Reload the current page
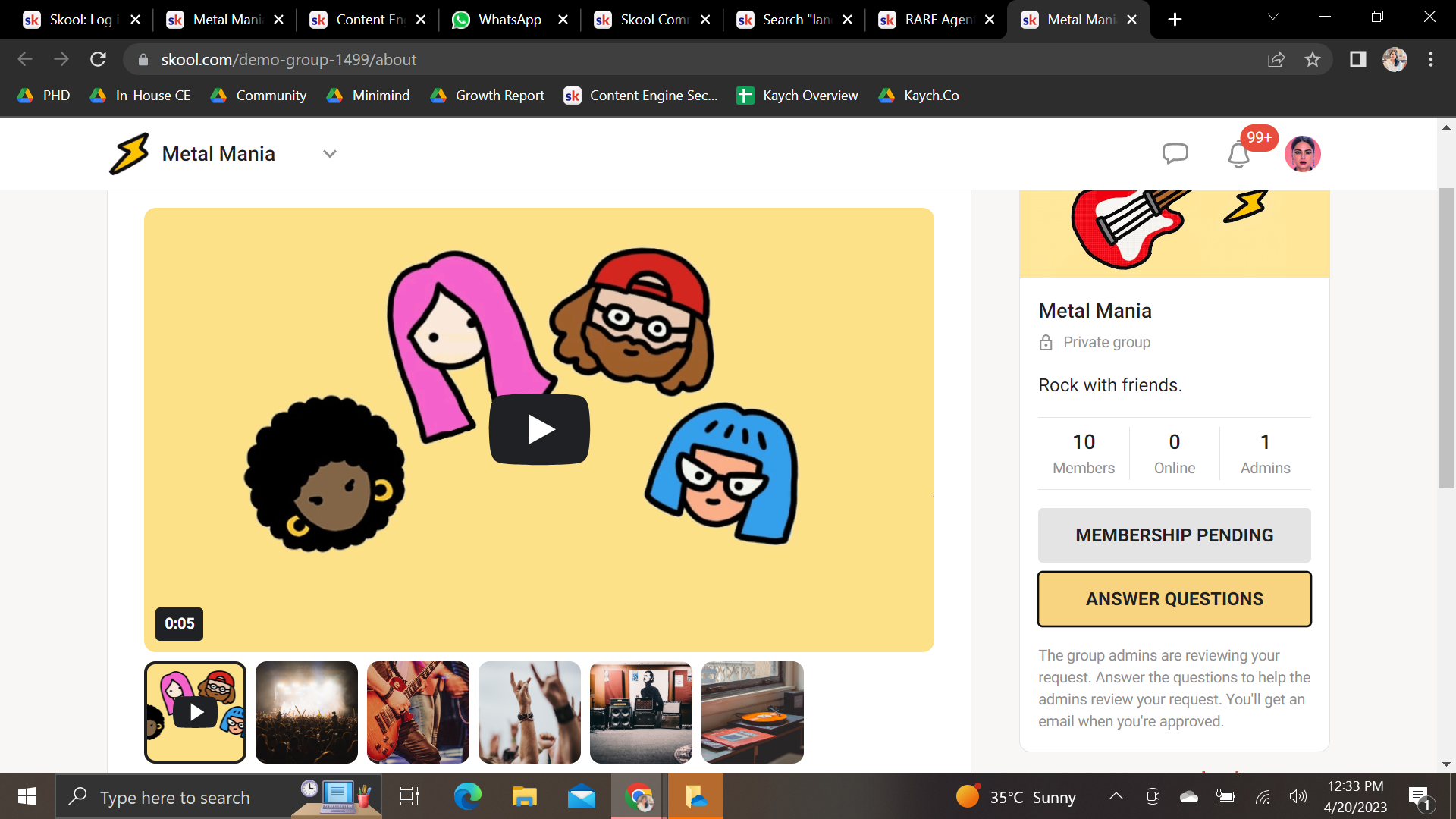 98,59
